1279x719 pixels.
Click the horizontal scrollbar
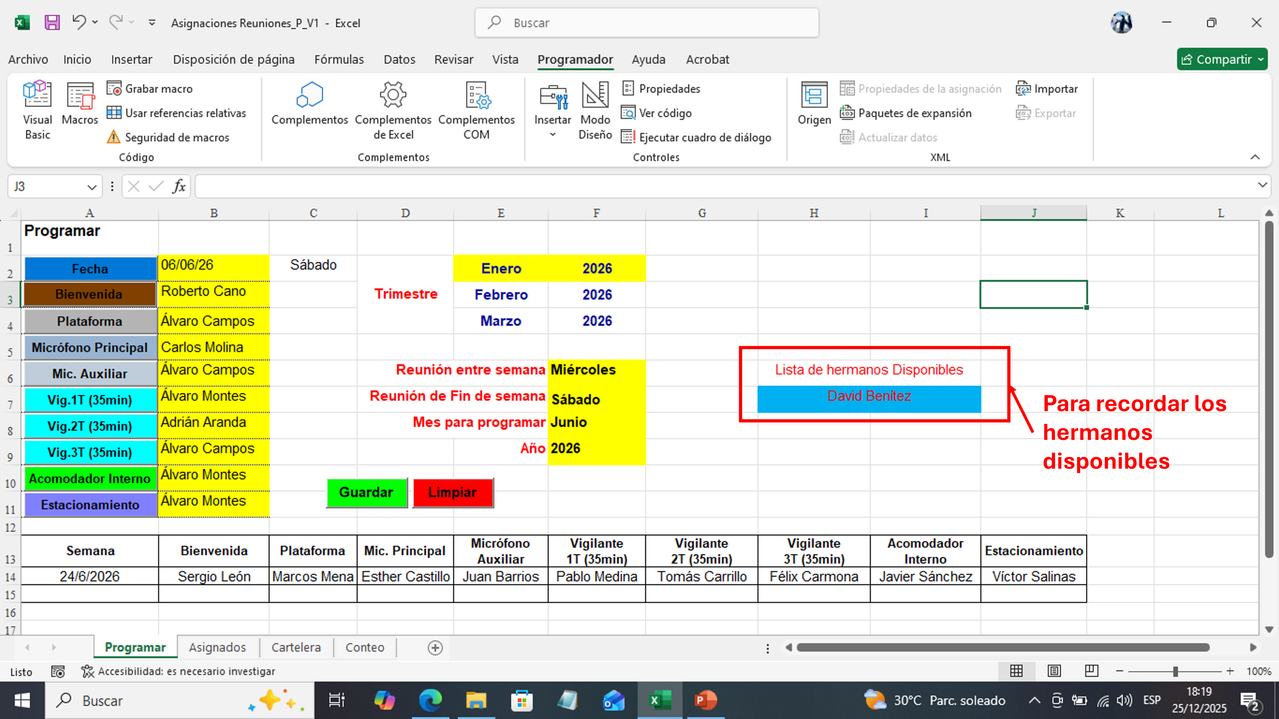[1002, 647]
